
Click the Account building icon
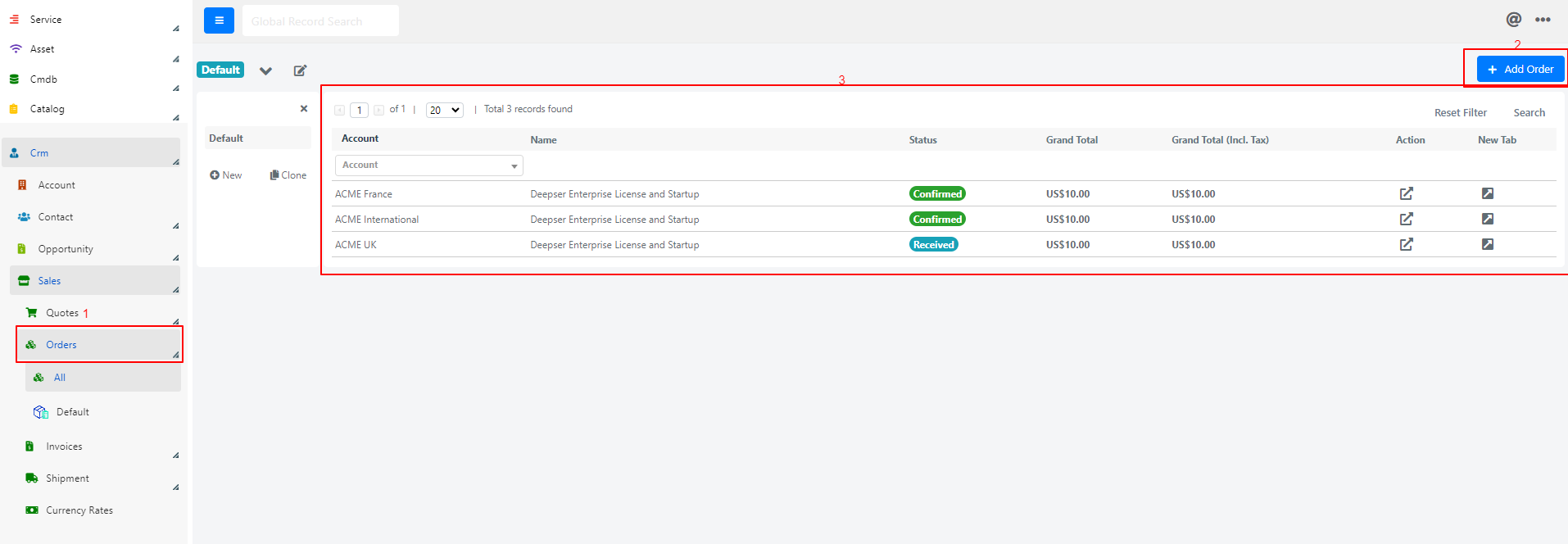point(22,185)
